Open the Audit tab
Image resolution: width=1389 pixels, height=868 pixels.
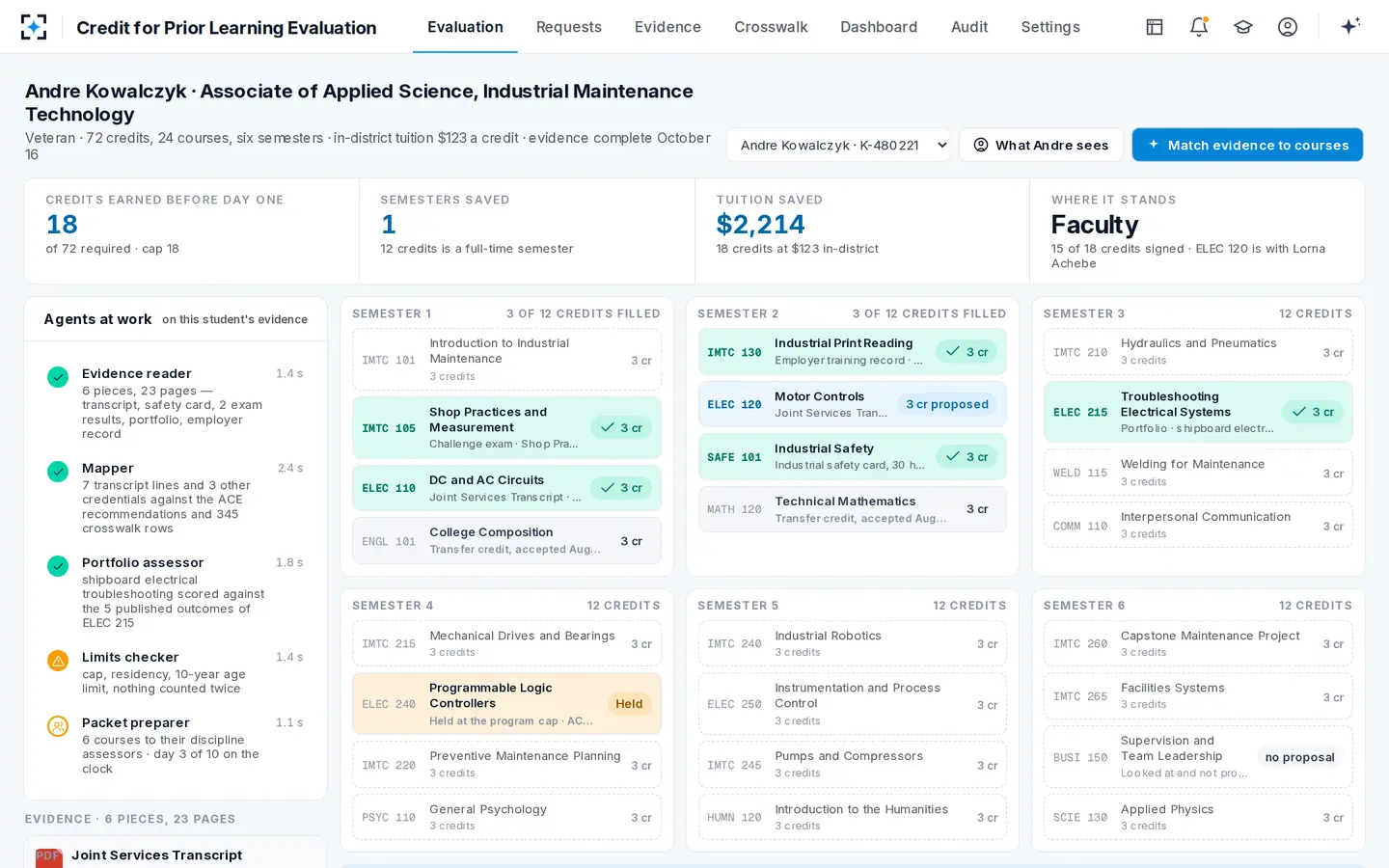[969, 27]
